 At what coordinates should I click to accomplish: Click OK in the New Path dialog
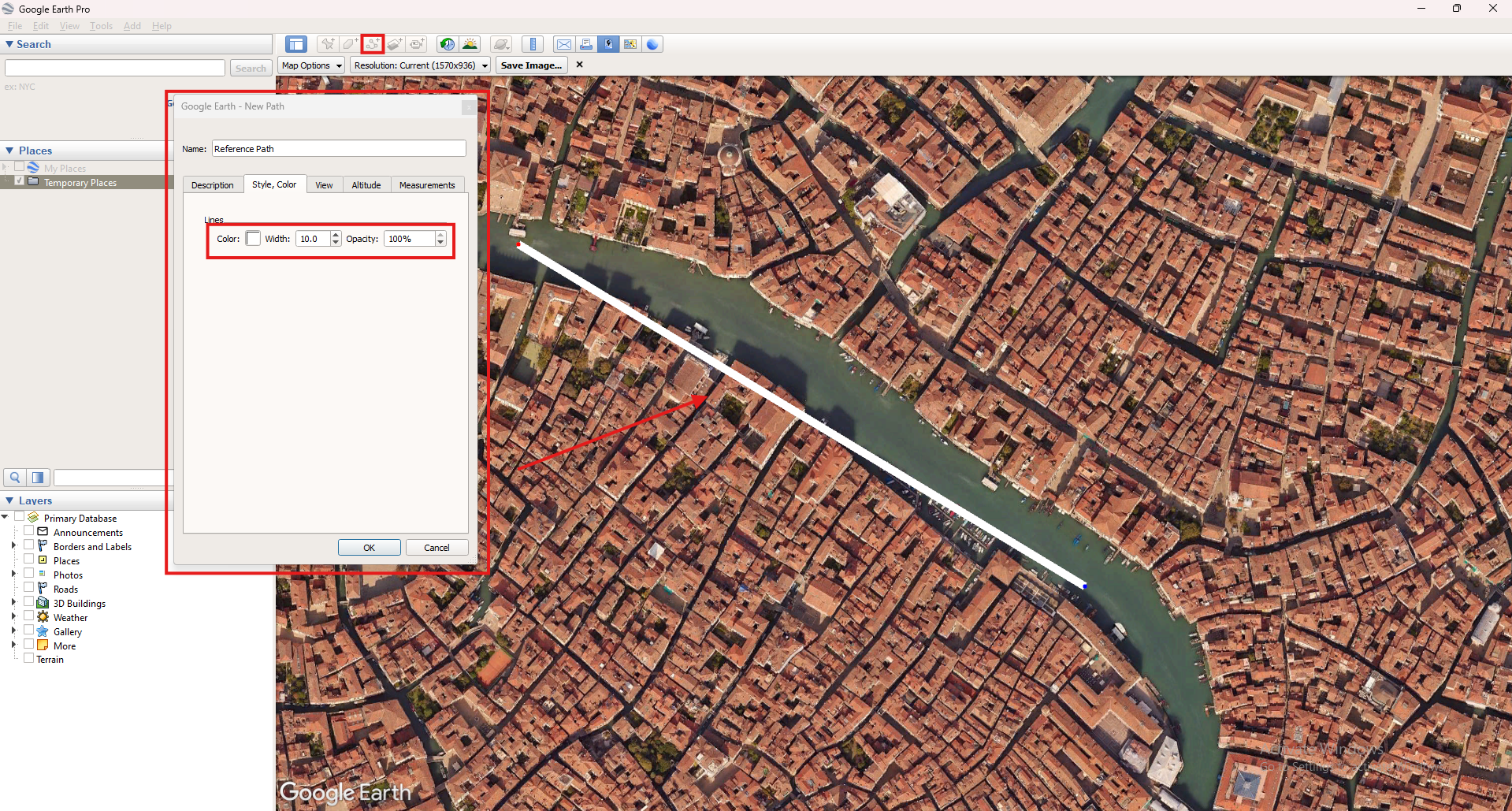[x=370, y=548]
